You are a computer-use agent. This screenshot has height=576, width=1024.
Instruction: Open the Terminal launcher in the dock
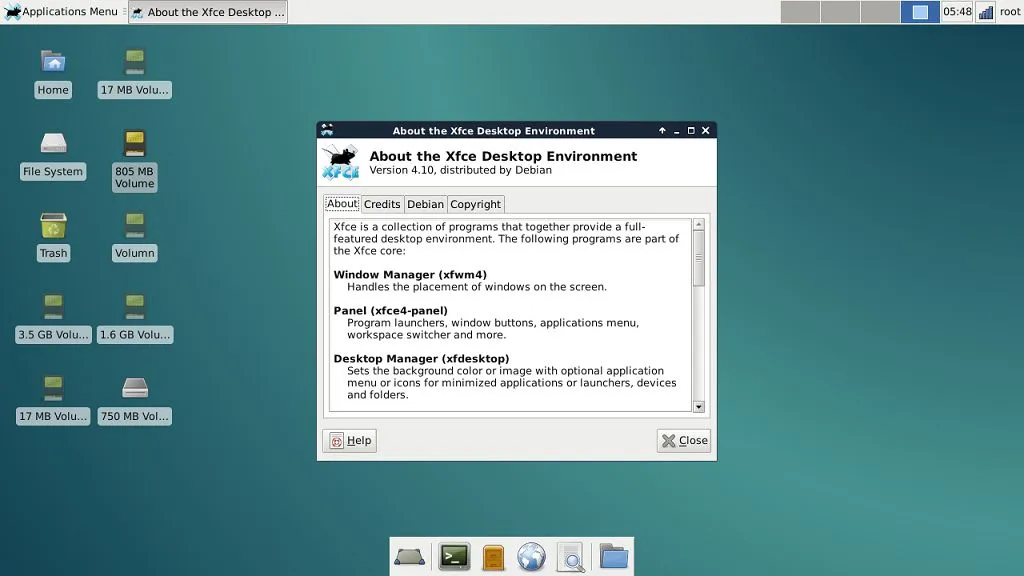coord(454,556)
